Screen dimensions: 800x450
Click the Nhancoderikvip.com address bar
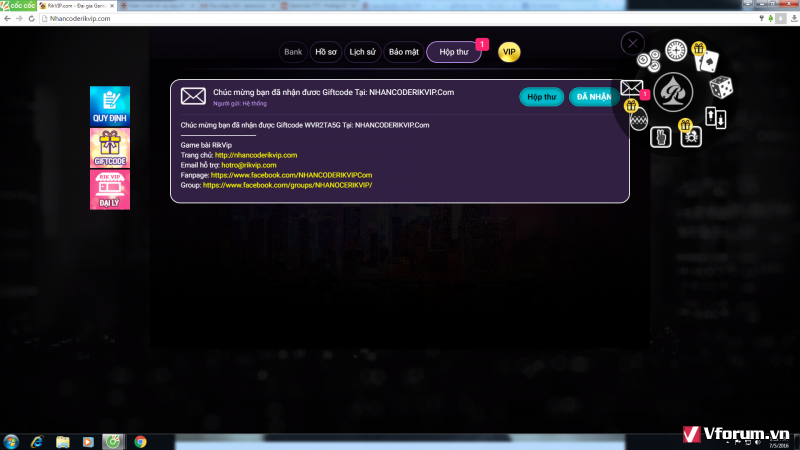pyautogui.click(x=398, y=18)
